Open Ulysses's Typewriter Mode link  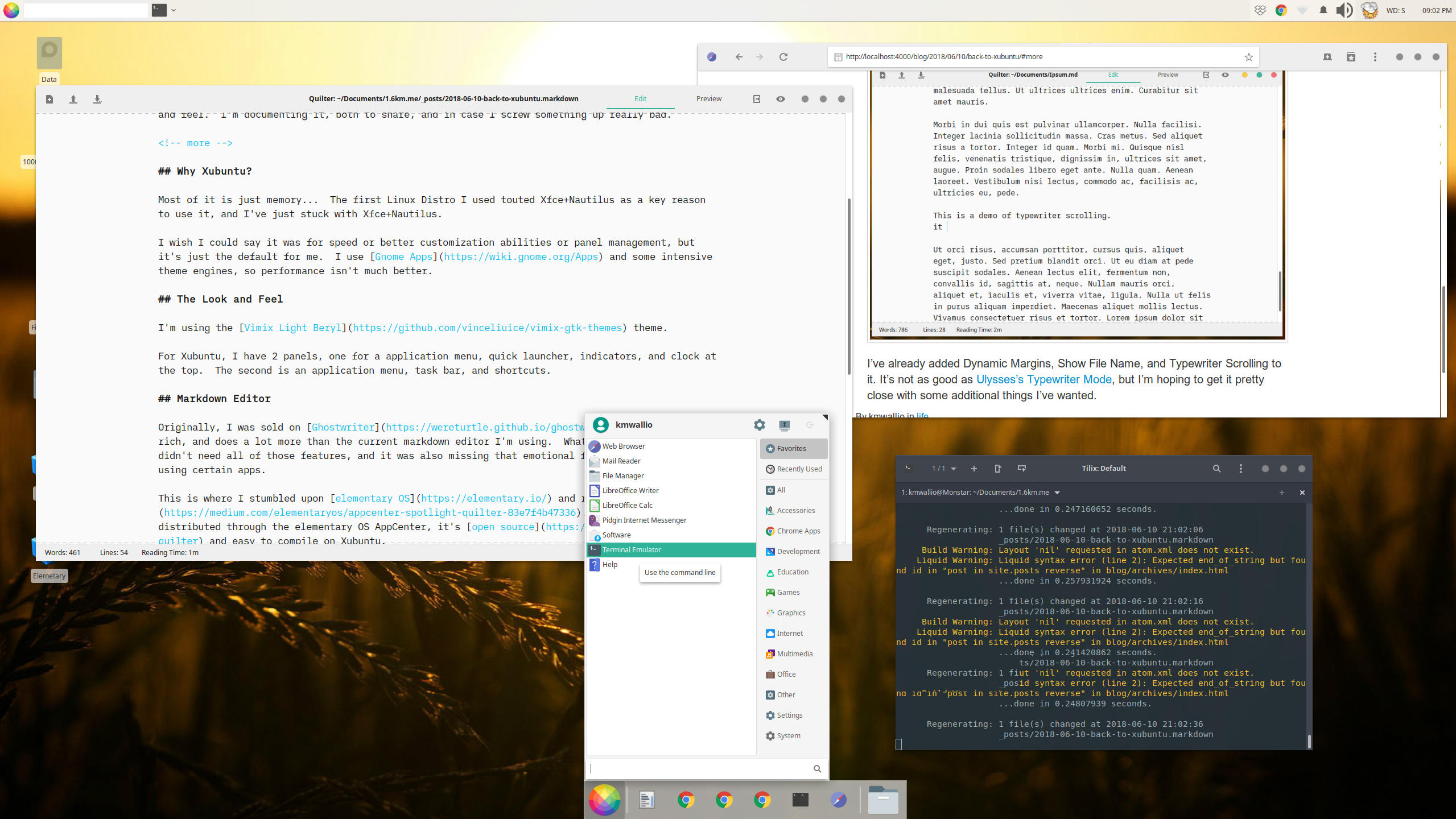1043,379
